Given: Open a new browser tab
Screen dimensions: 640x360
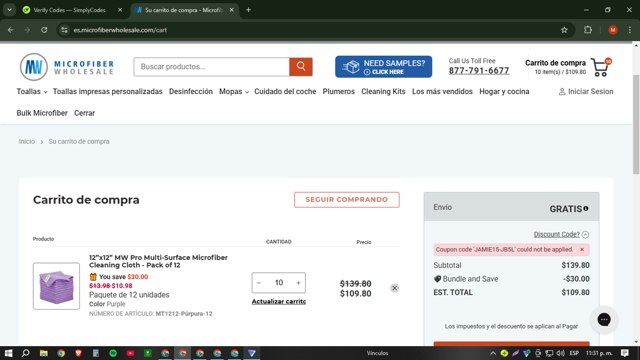Looking at the screenshot, I should 248,10.
